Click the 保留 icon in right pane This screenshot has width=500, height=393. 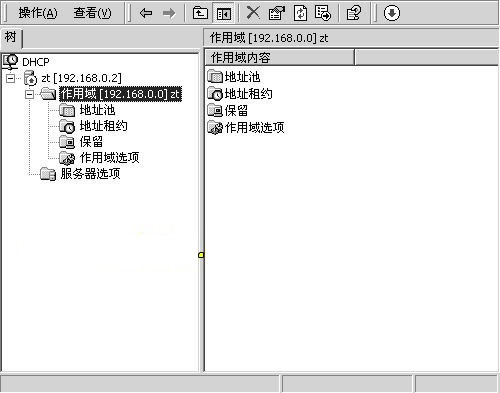tap(215, 110)
